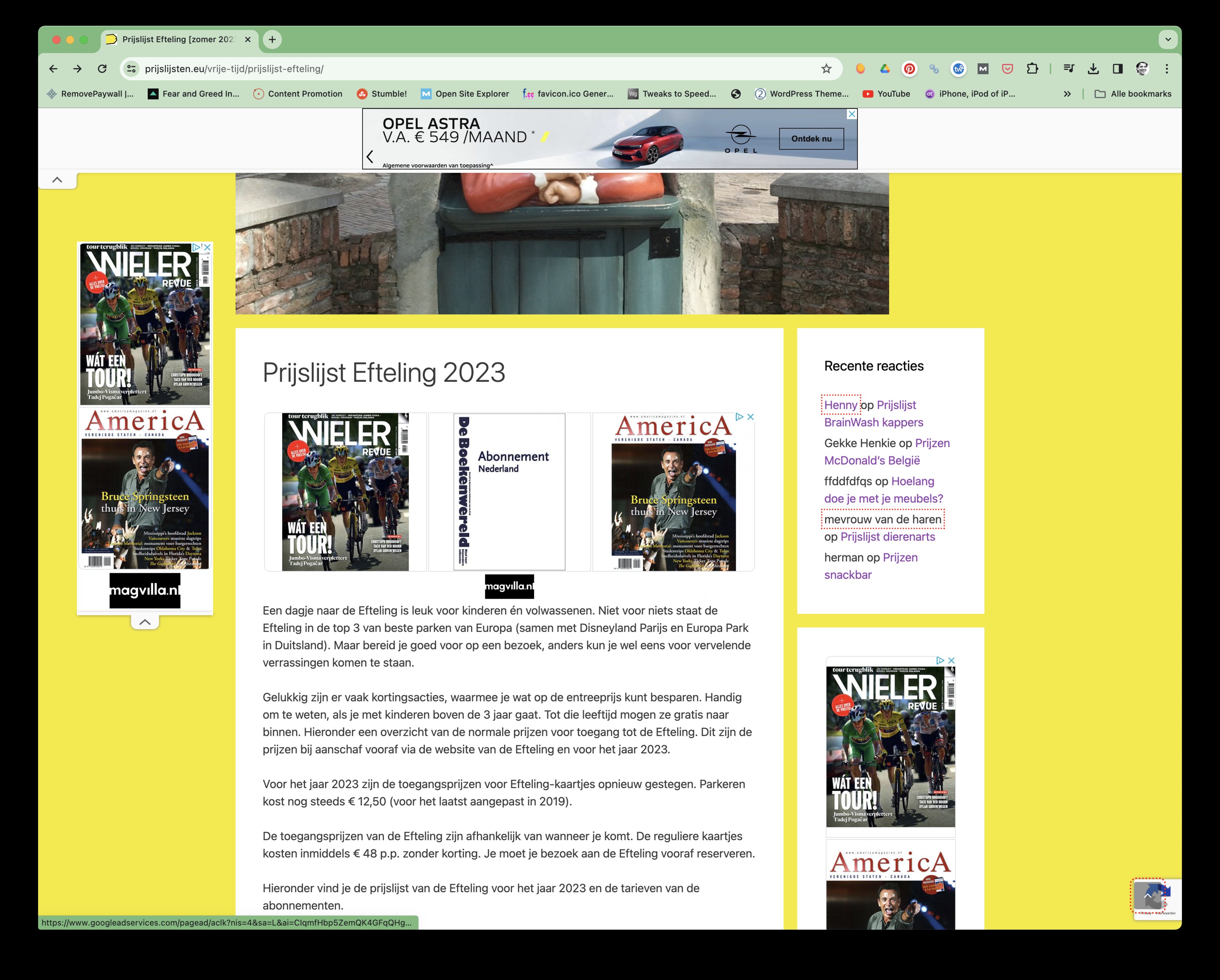Go back to the previous page
The width and height of the screenshot is (1220, 980).
tap(53, 69)
